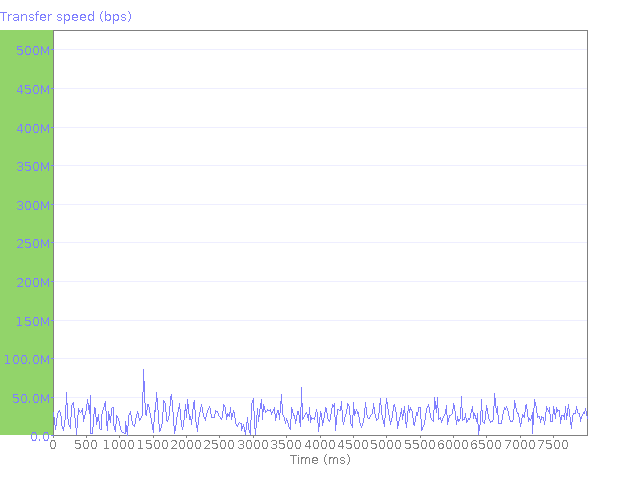Click the 2500 x-axis tick label
Image resolution: width=640 pixels, height=480 pixels.
219,445
